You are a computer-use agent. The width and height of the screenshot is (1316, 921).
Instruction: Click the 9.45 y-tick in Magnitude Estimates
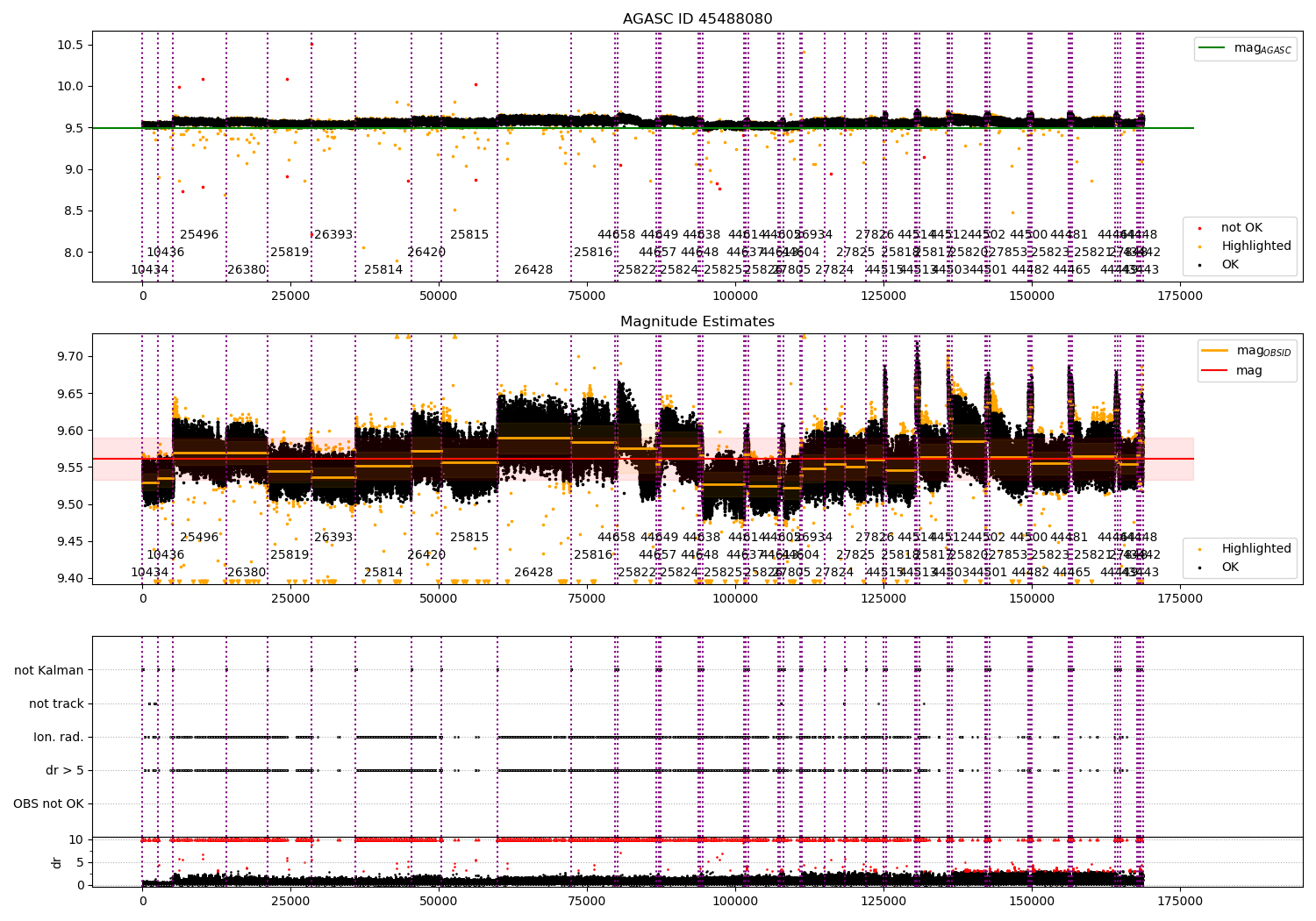click(71, 541)
